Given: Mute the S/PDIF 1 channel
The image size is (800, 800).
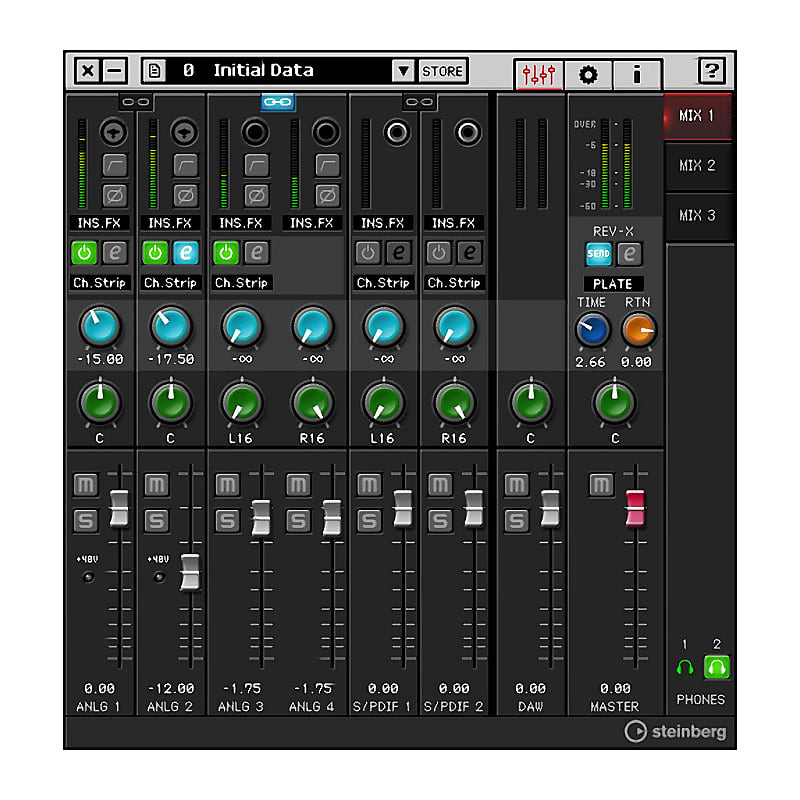Looking at the screenshot, I should [x=369, y=485].
